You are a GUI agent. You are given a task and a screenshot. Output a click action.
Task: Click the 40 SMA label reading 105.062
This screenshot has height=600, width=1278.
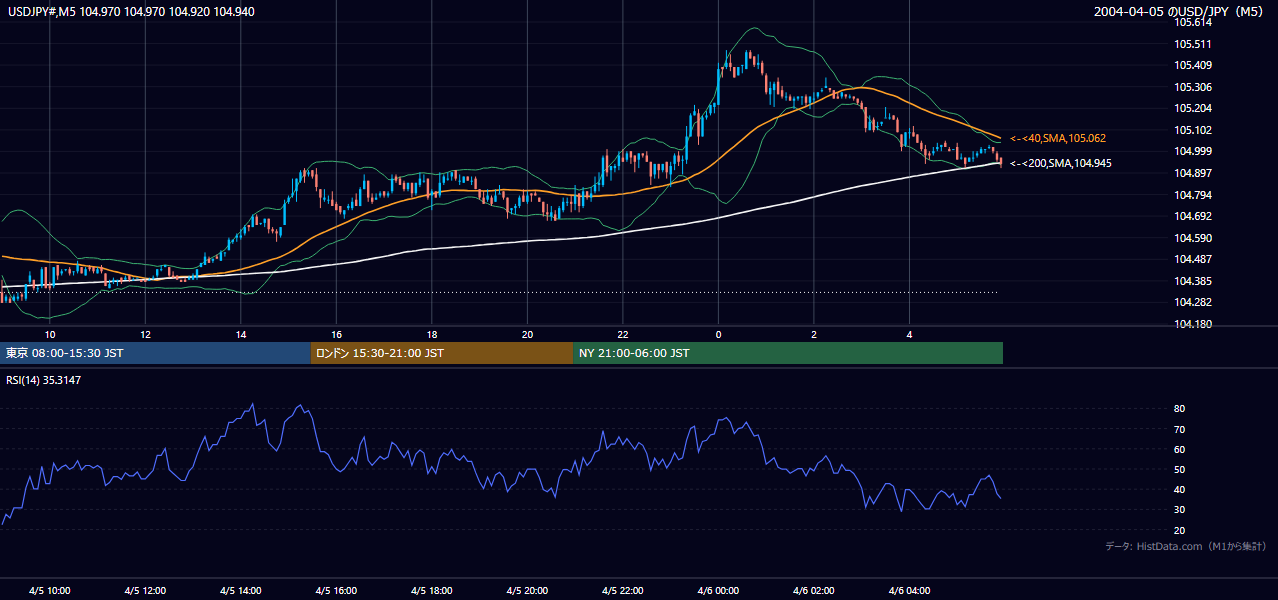(x=1057, y=138)
